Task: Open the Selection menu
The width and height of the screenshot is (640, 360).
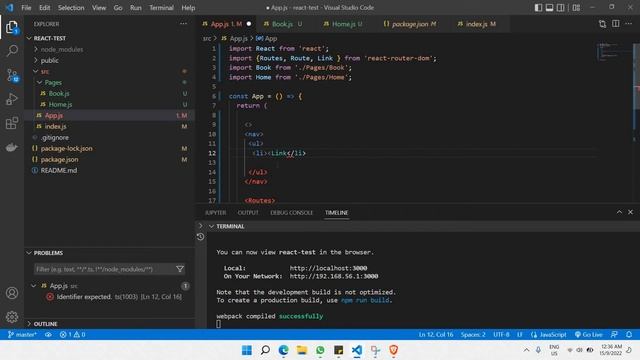Action: pos(71,7)
